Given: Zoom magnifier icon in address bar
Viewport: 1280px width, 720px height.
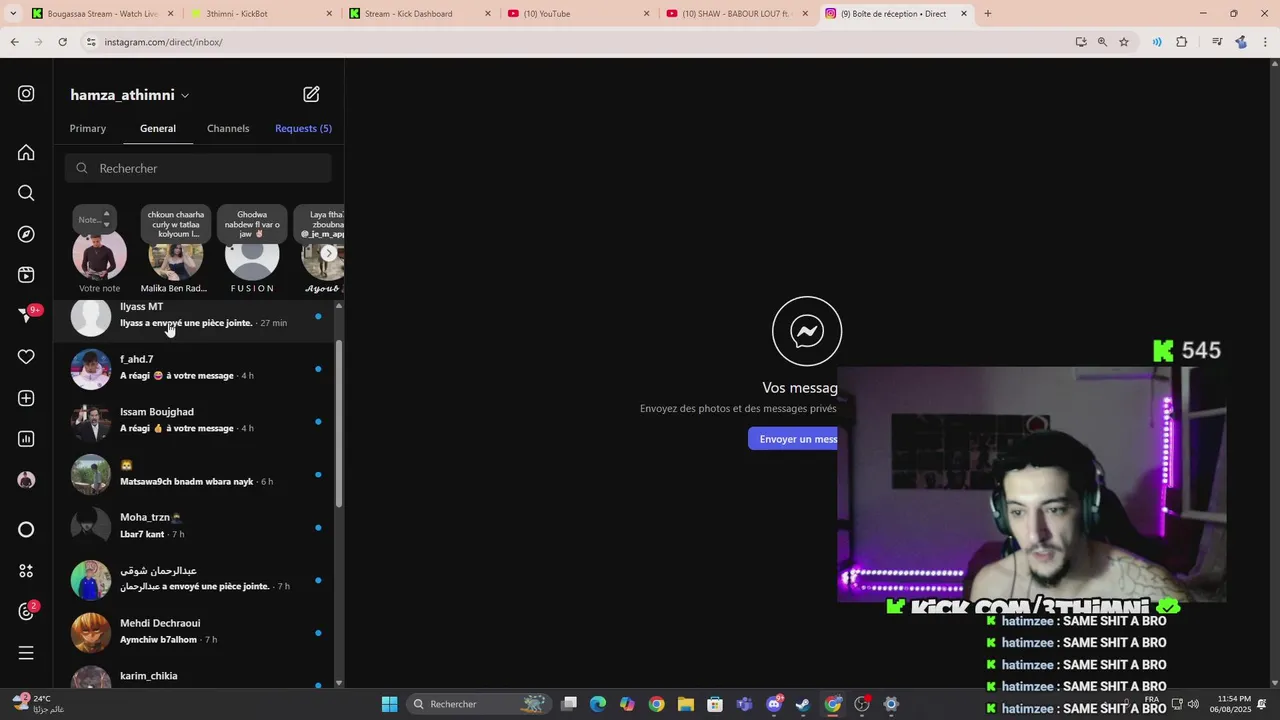Looking at the screenshot, I should [x=1102, y=42].
